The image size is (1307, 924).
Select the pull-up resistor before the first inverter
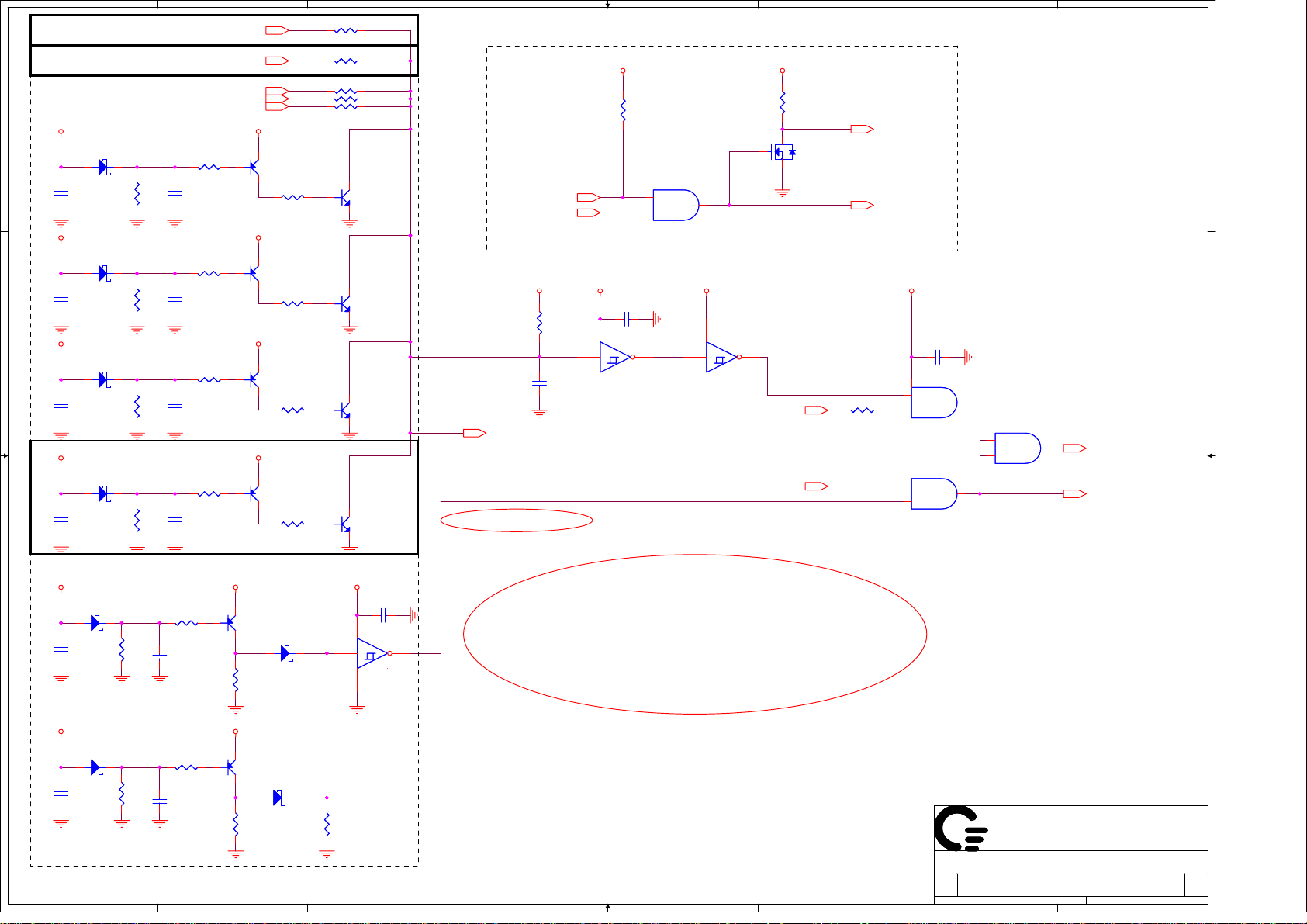tap(540, 323)
